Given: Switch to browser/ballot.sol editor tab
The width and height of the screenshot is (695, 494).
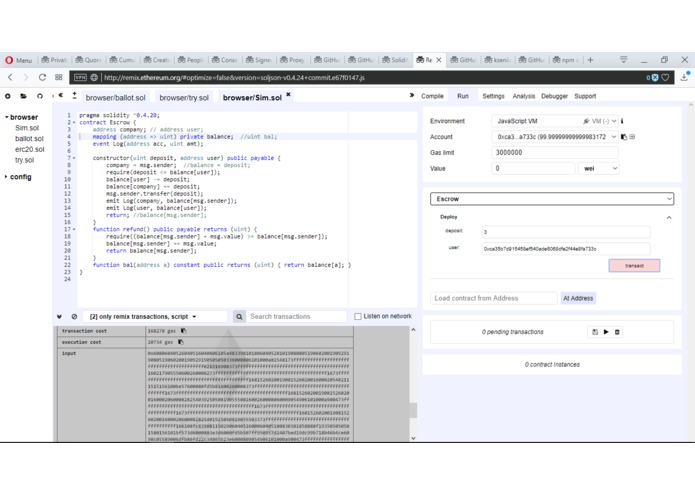Looking at the screenshot, I should coord(115,97).
